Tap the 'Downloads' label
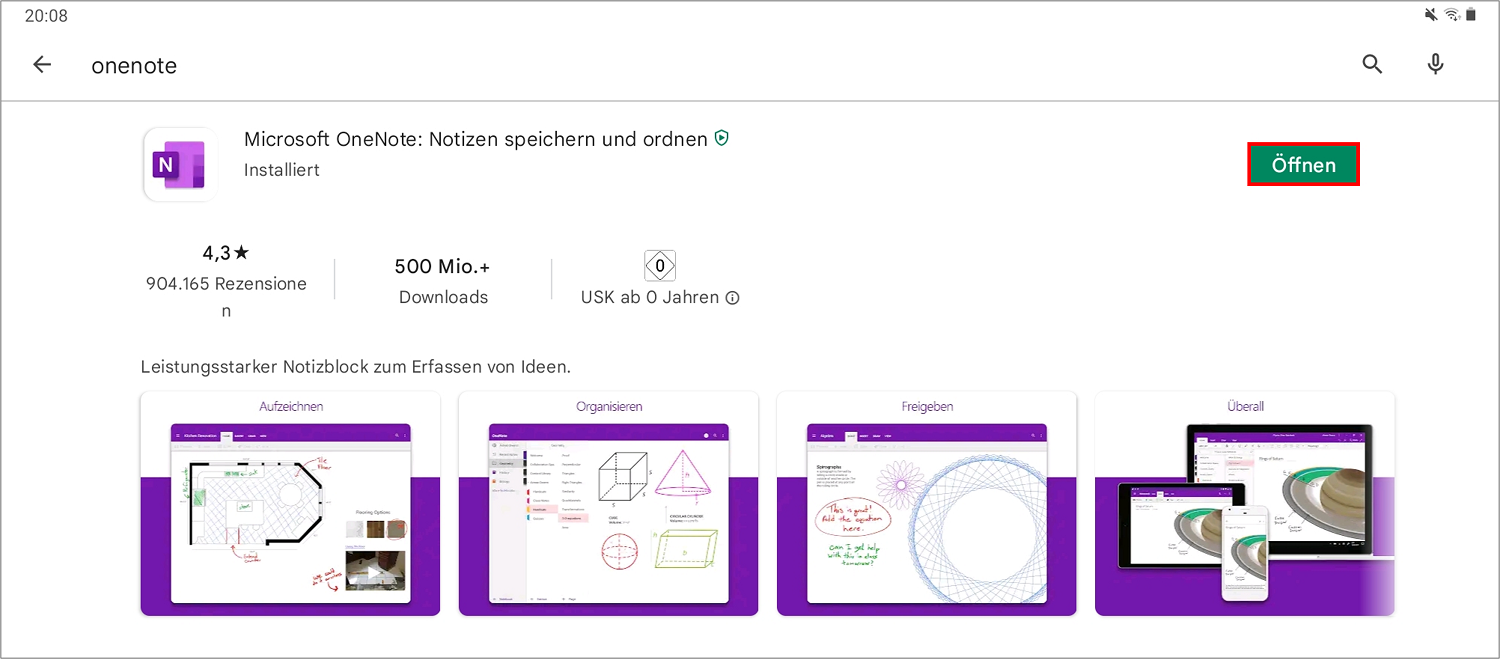The width and height of the screenshot is (1500, 659). pos(443,297)
